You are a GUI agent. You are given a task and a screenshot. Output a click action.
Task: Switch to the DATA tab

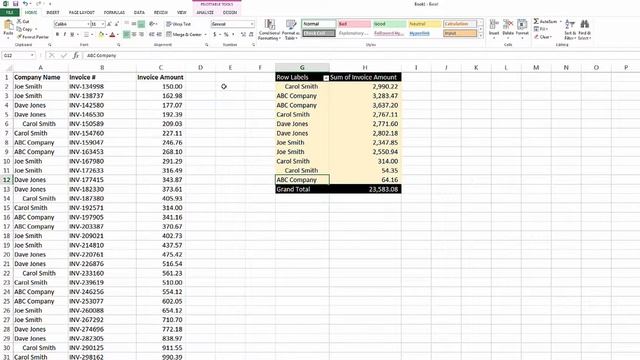[x=139, y=13]
